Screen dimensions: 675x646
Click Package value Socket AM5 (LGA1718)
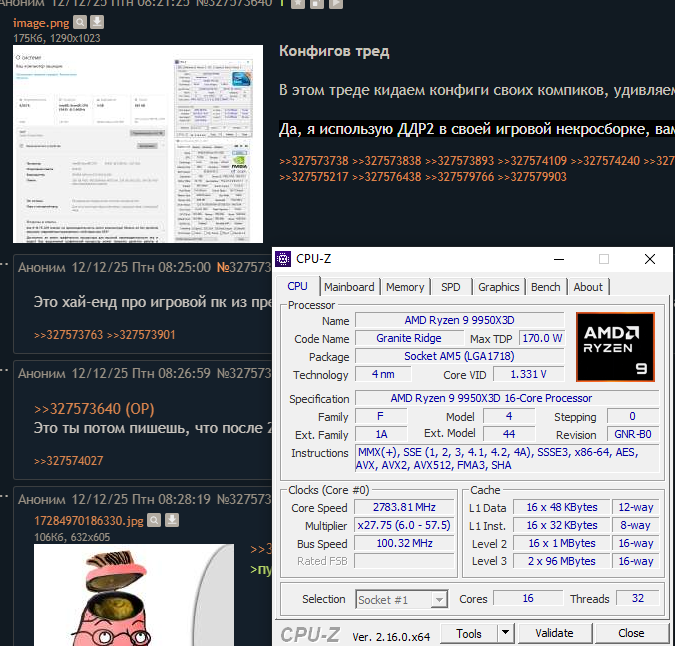pyautogui.click(x=459, y=356)
